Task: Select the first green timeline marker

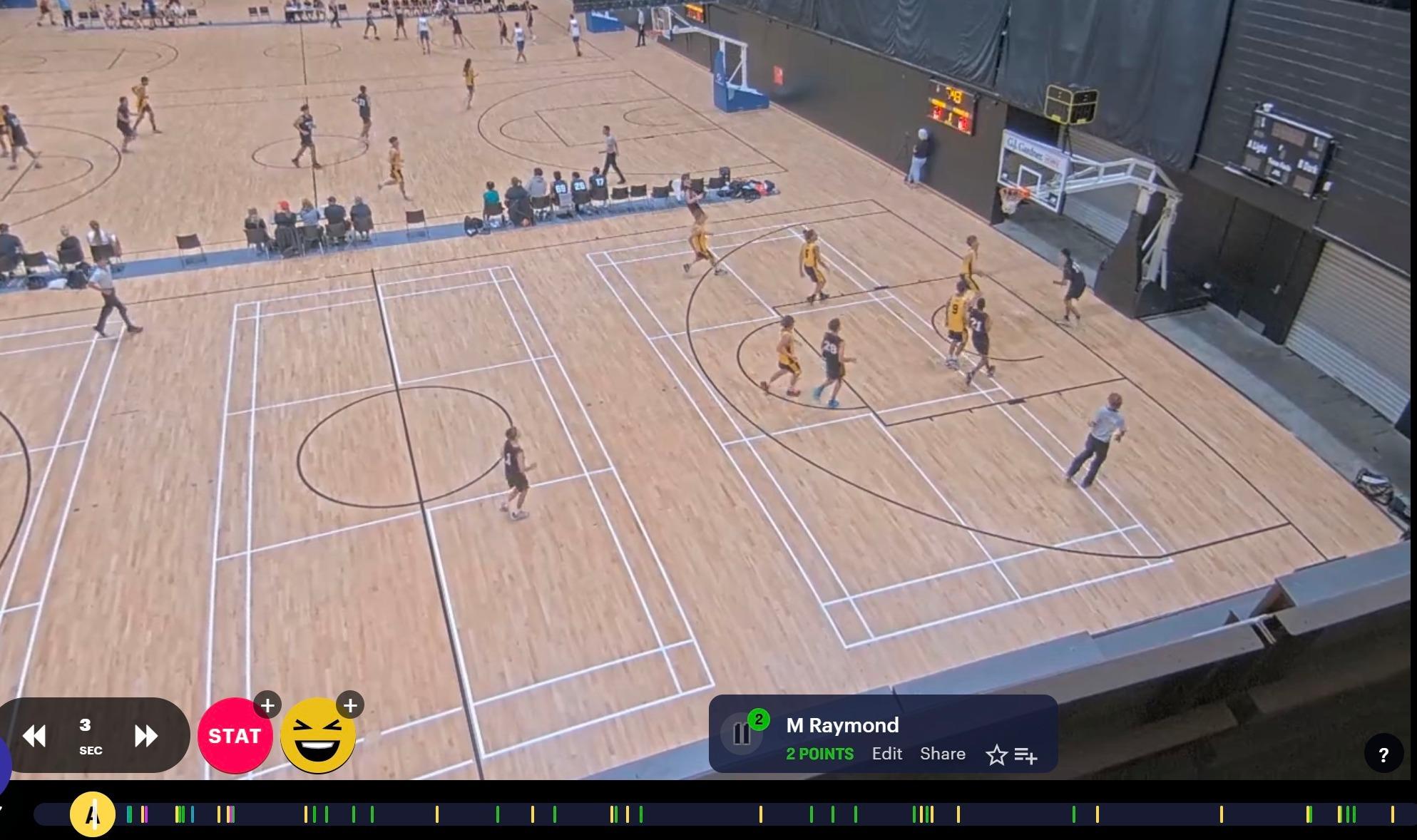Action: tap(129, 814)
